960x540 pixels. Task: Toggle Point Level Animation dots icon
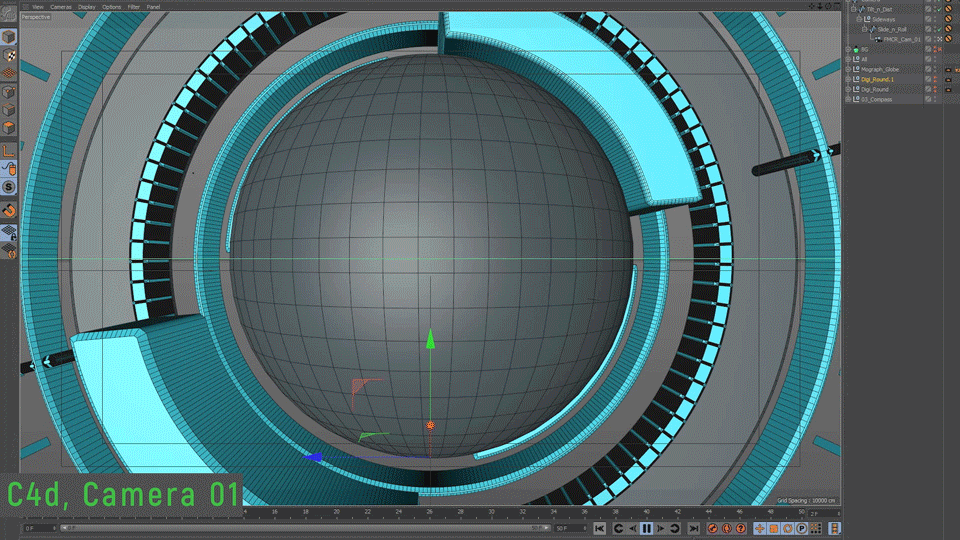816,528
